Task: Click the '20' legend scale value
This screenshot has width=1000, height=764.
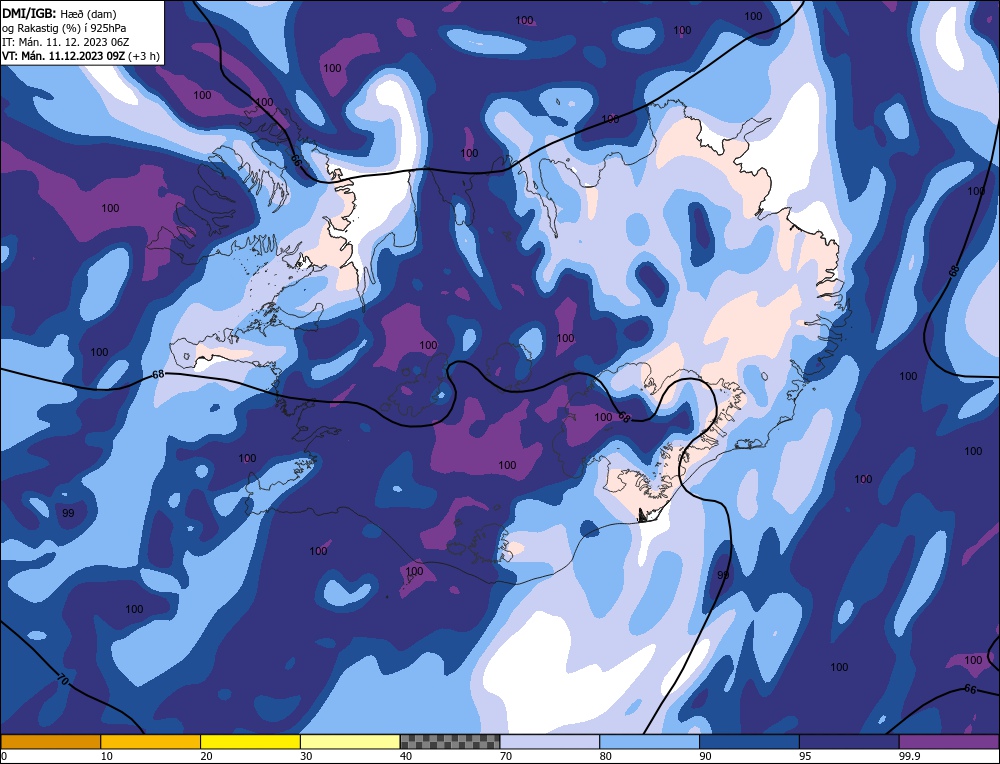Action: pyautogui.click(x=207, y=756)
